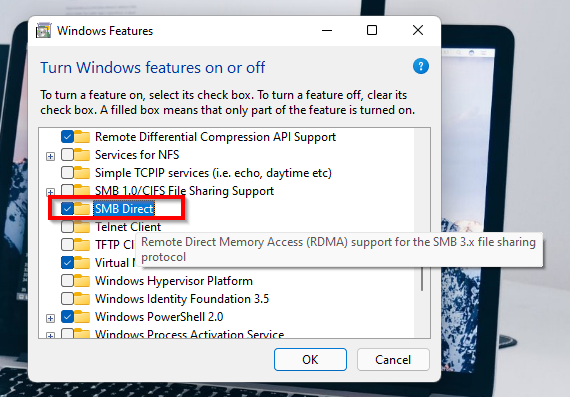Enable SMB 1.0/CIFS File Sharing Support checkbox
The image size is (570, 397).
[68, 190]
